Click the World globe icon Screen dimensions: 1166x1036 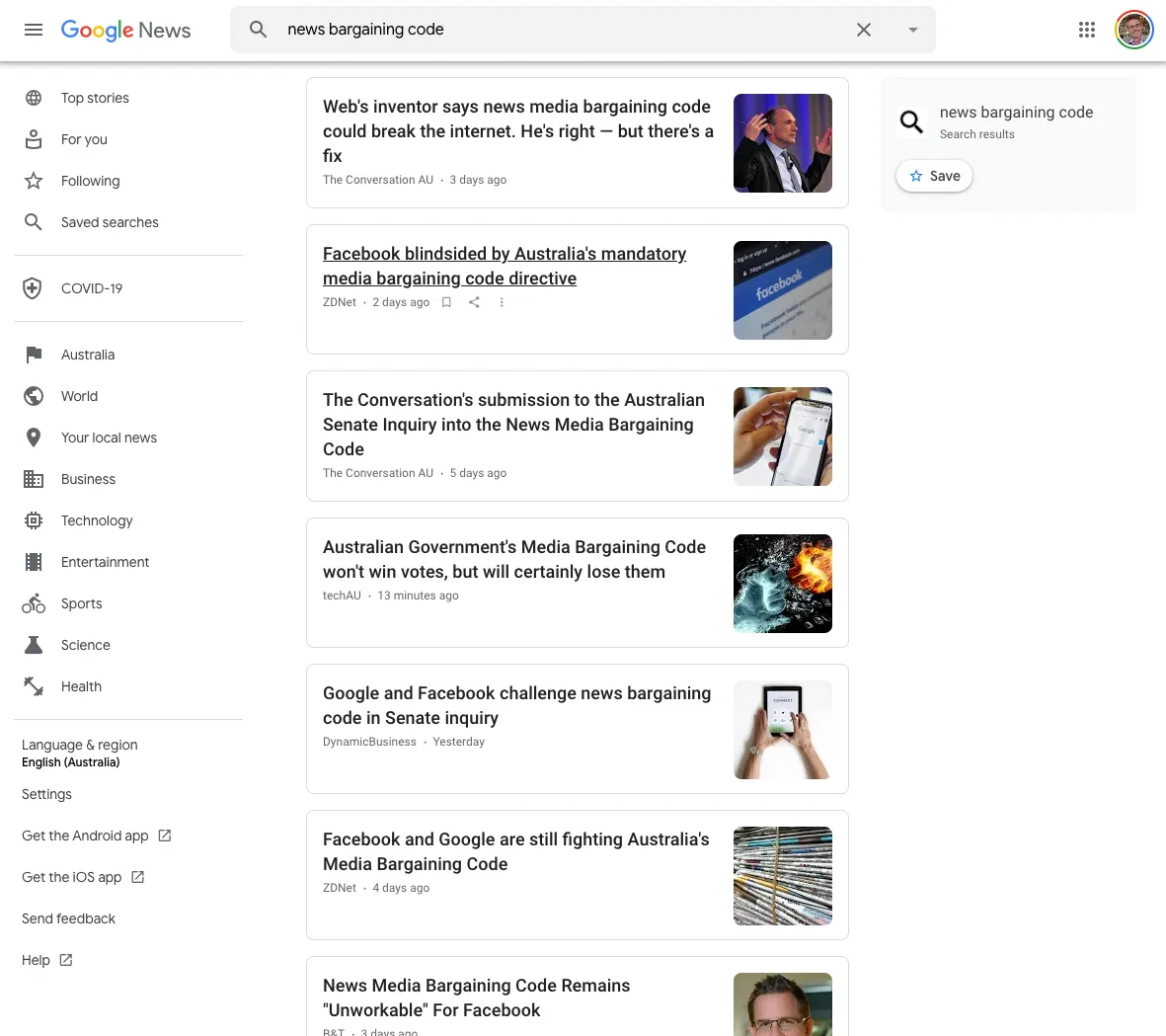(34, 396)
